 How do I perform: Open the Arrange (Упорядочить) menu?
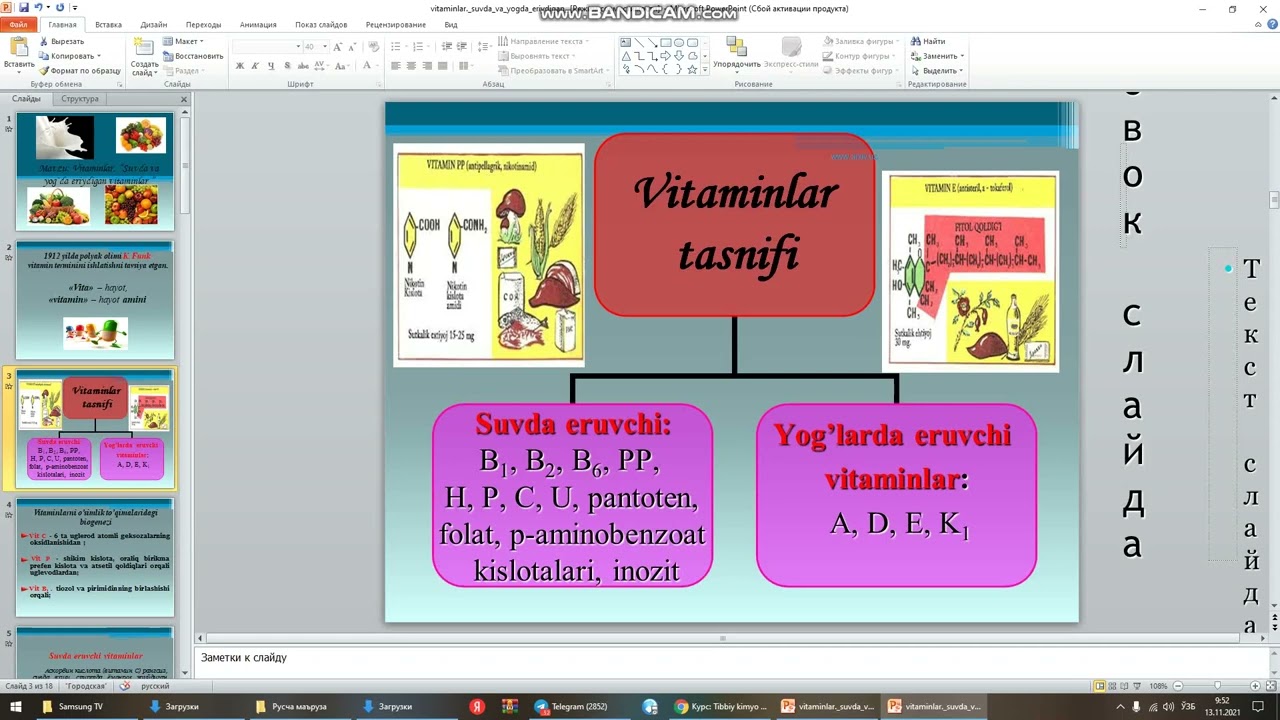point(737,52)
